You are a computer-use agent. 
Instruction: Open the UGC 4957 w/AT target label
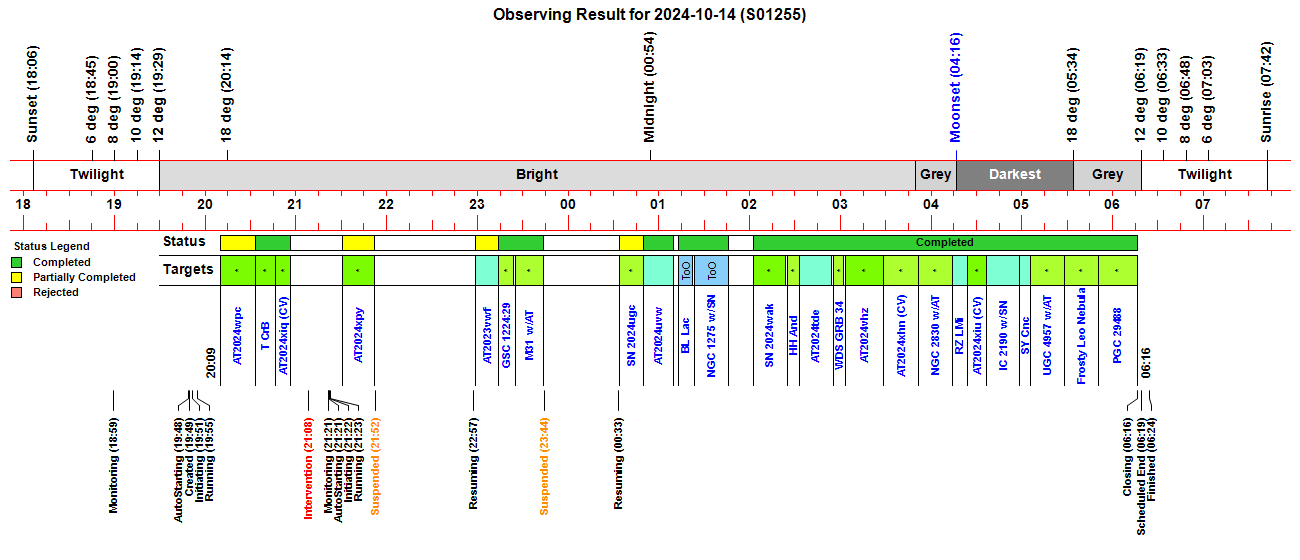coord(1047,336)
